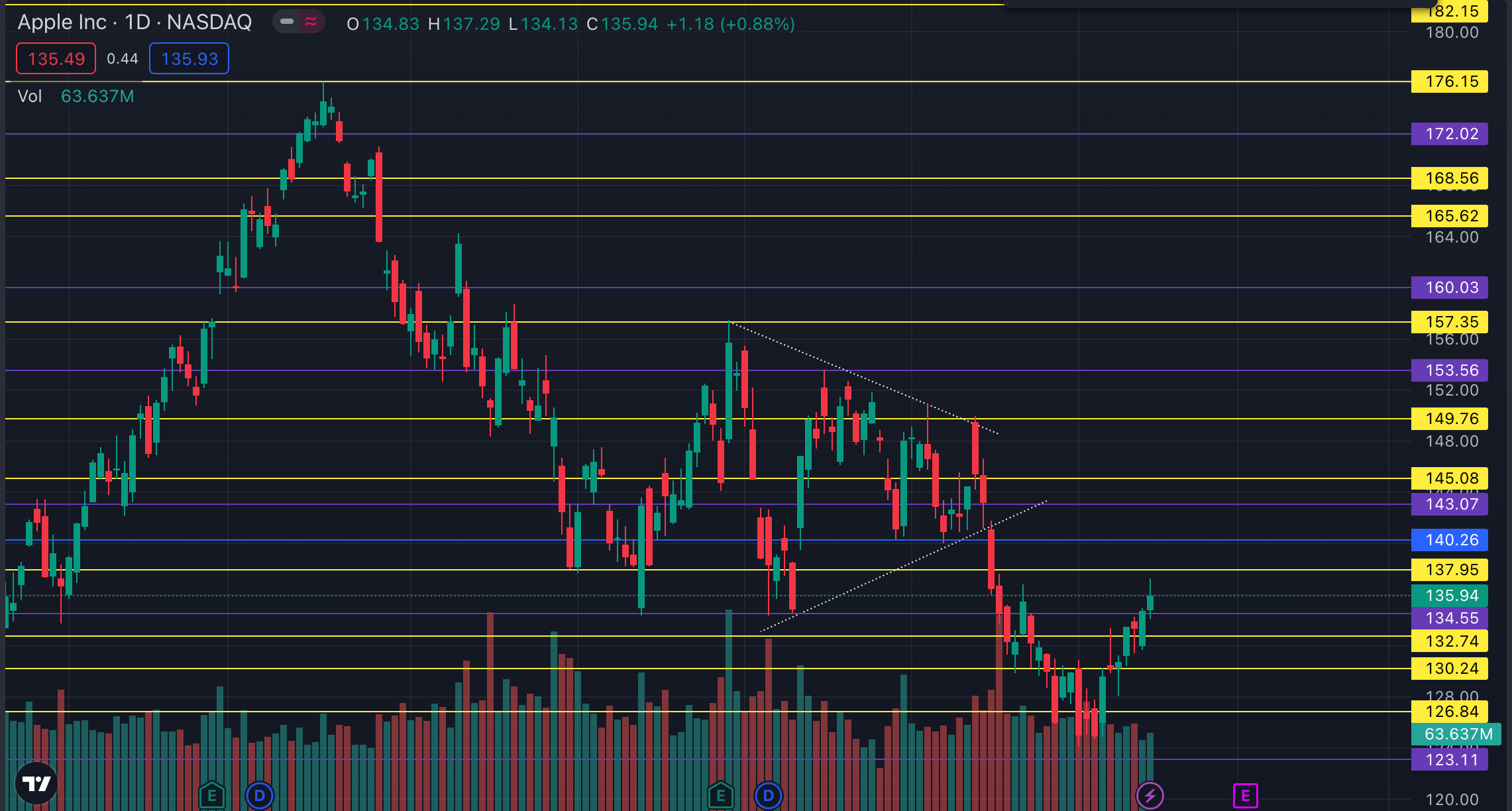Open the middle dividend D marker
This screenshot has width=1512, height=811.
769,795
